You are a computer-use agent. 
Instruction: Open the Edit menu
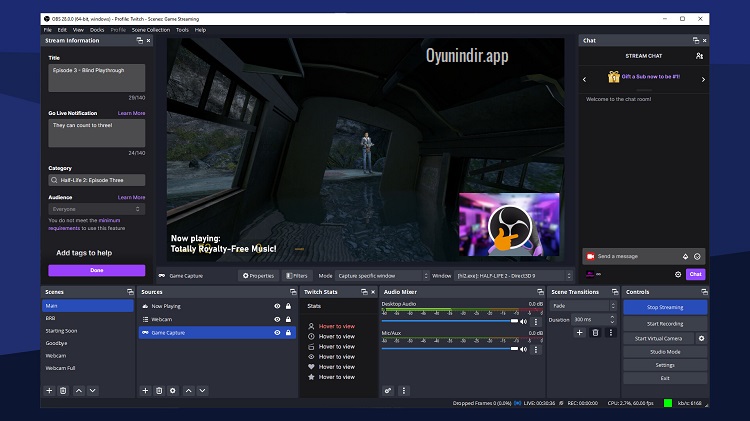62,30
